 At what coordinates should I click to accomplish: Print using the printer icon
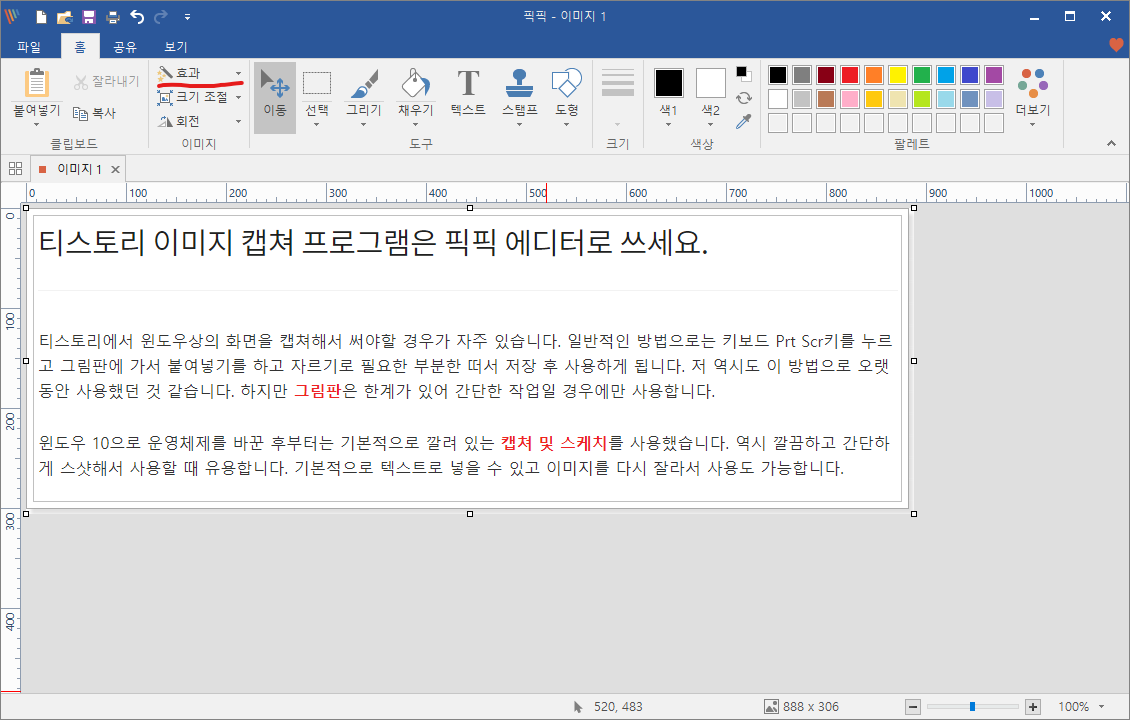point(112,17)
